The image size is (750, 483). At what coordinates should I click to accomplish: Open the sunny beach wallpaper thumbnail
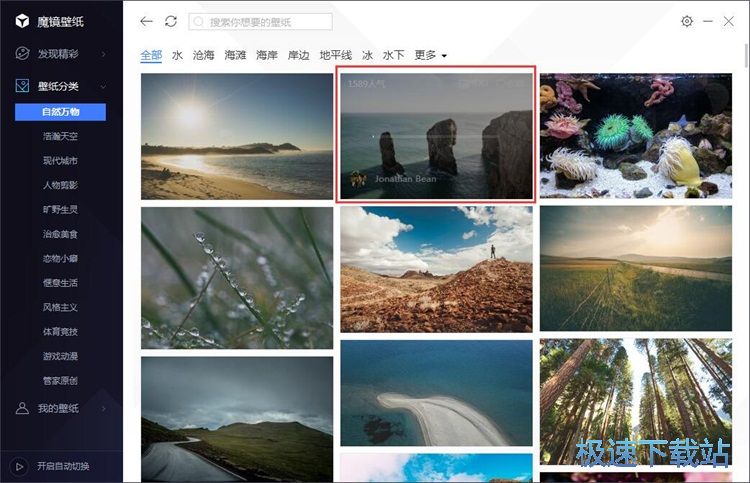coord(237,136)
